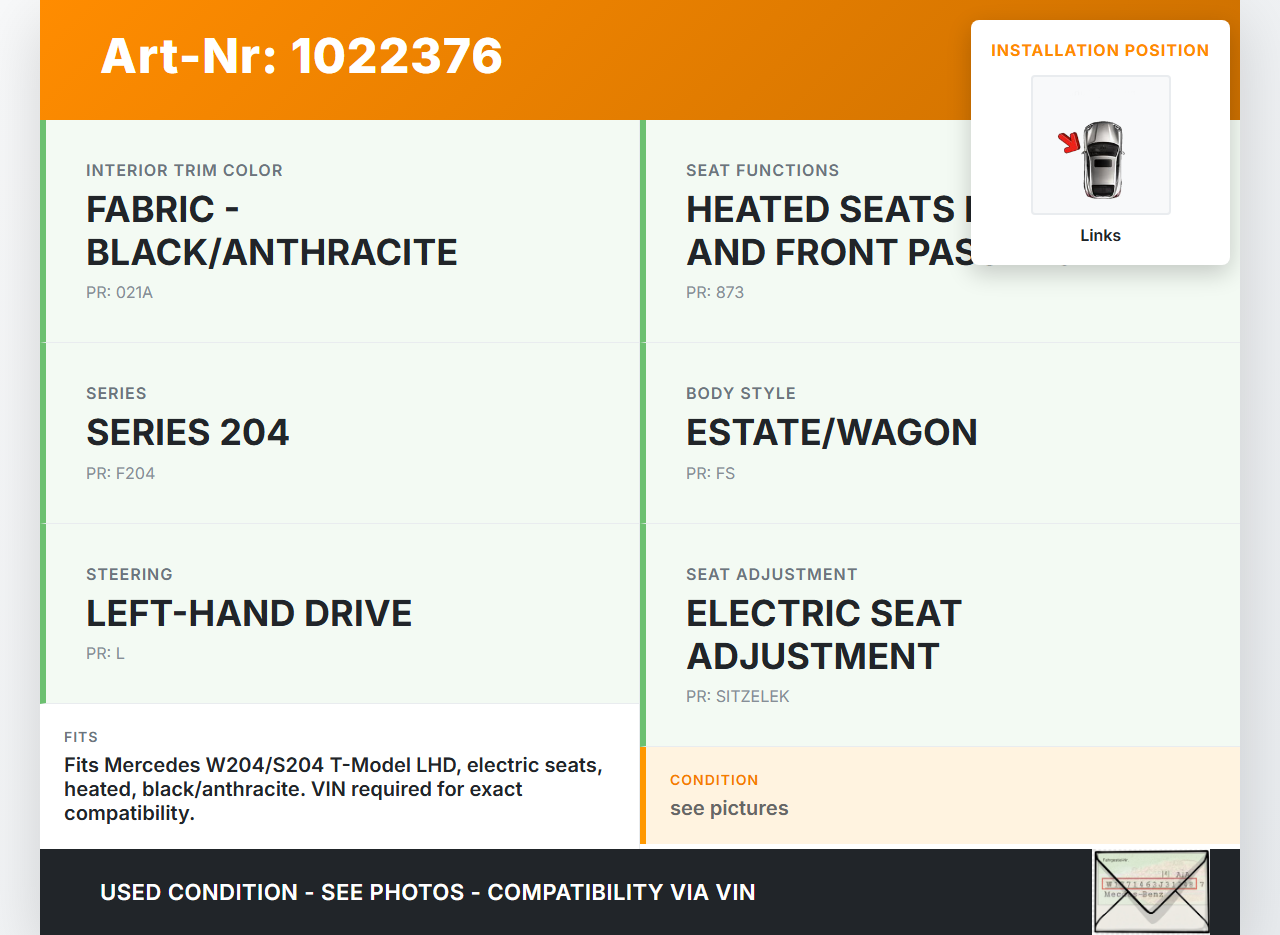
Task: Click the PR: 021A code
Action: tap(119, 293)
